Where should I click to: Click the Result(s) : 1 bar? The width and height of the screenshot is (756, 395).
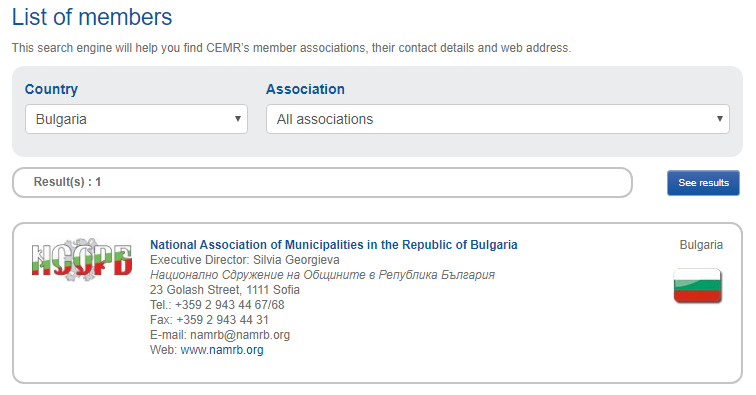click(x=322, y=182)
